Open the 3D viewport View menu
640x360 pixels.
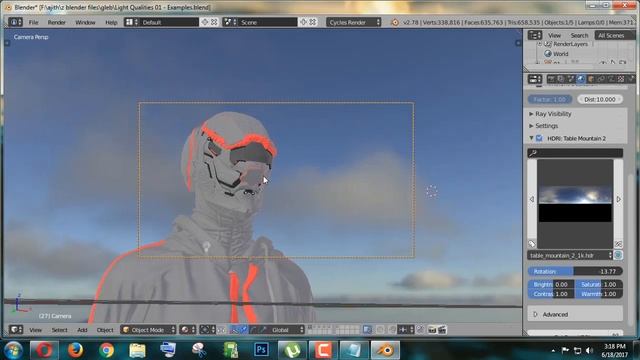click(x=35, y=330)
